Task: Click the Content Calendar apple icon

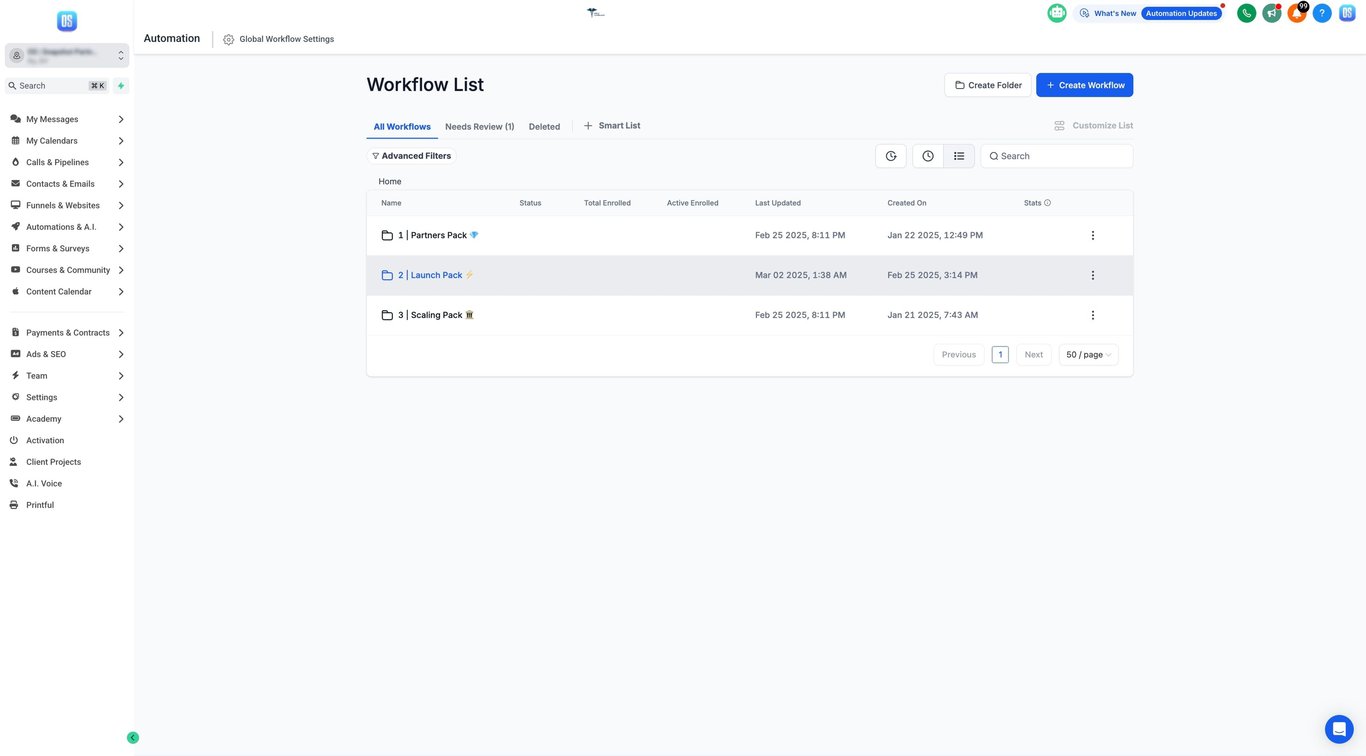Action: (x=15, y=292)
